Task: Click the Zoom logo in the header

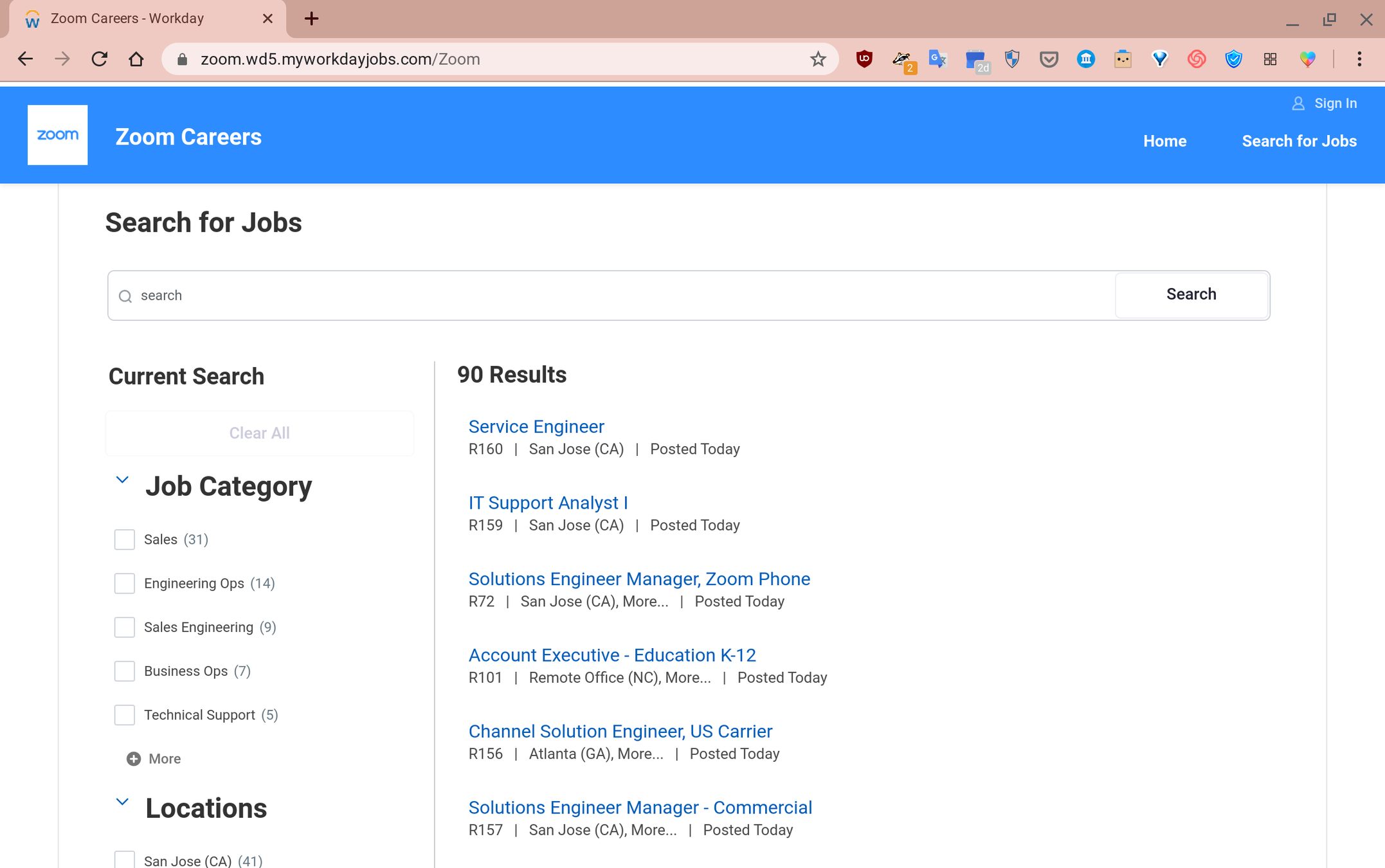Action: coord(57,135)
